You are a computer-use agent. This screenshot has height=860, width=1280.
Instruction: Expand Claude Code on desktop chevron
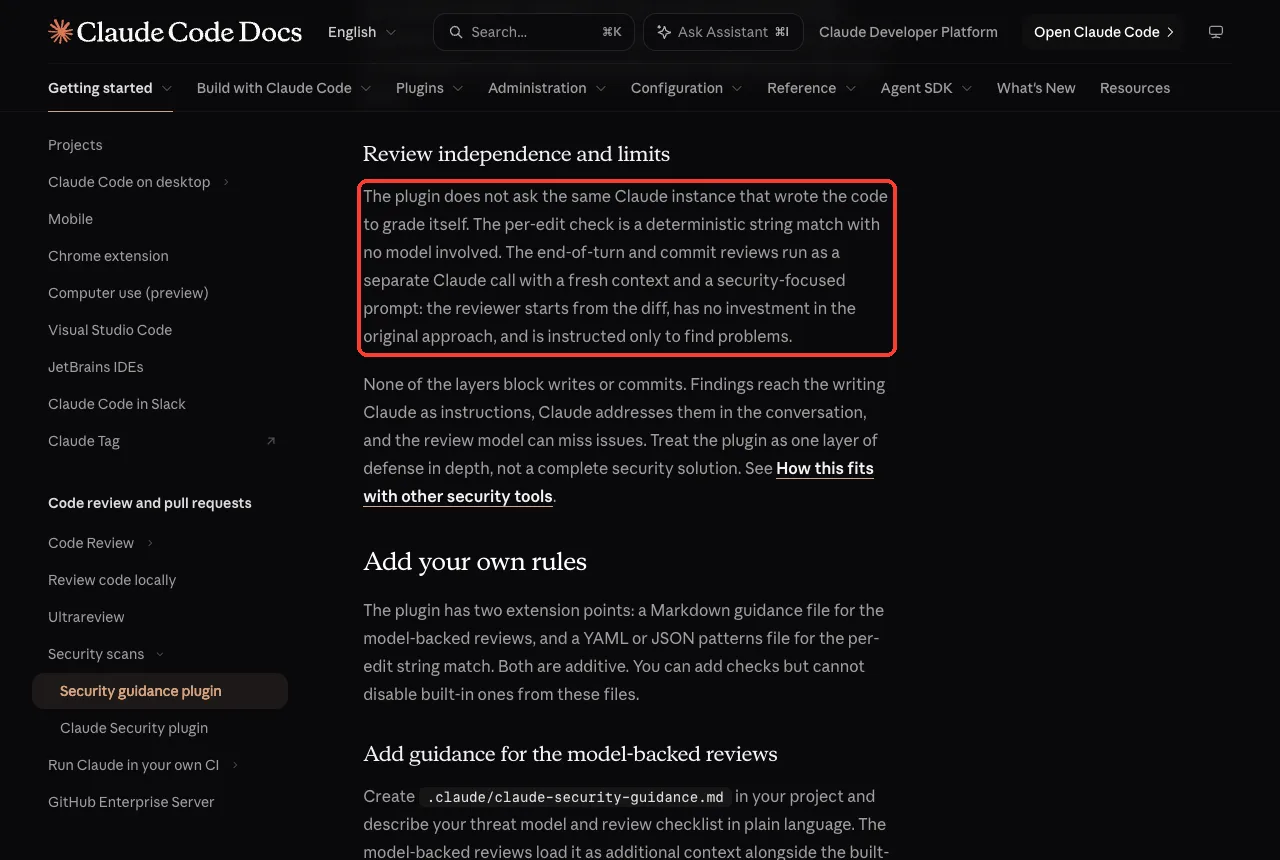(x=226, y=182)
